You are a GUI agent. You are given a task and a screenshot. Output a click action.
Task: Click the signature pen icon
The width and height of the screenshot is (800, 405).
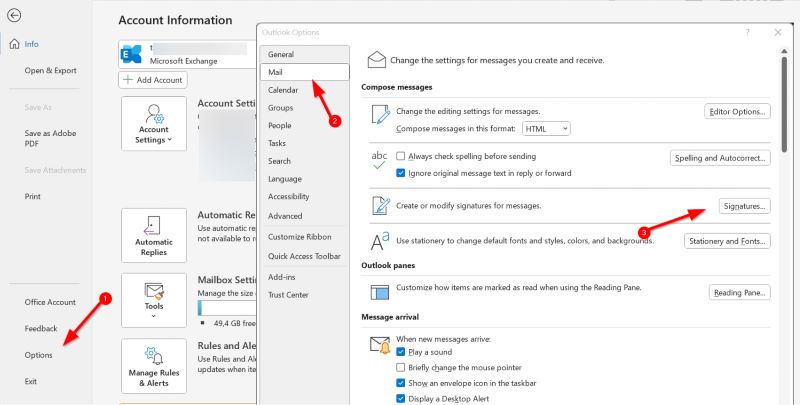pos(380,205)
